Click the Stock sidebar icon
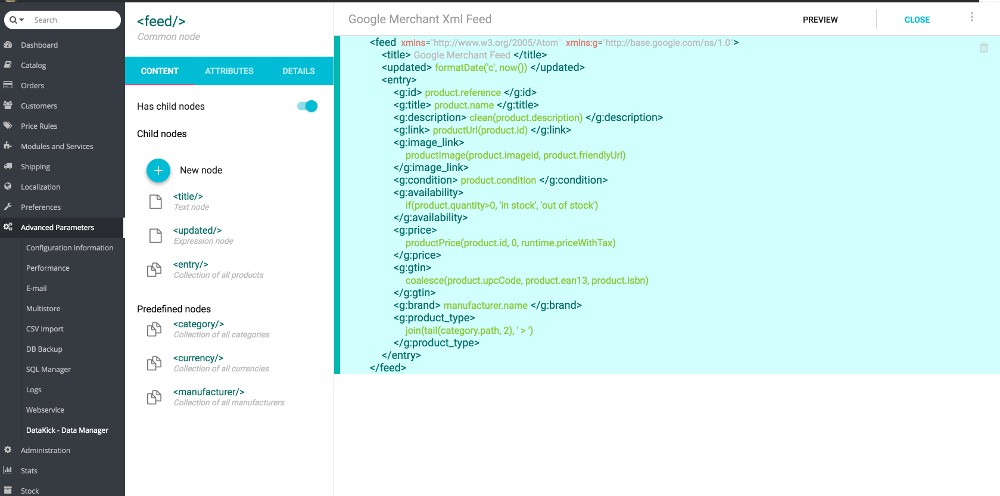Screen dimensions: 1000x496 tap(8, 490)
